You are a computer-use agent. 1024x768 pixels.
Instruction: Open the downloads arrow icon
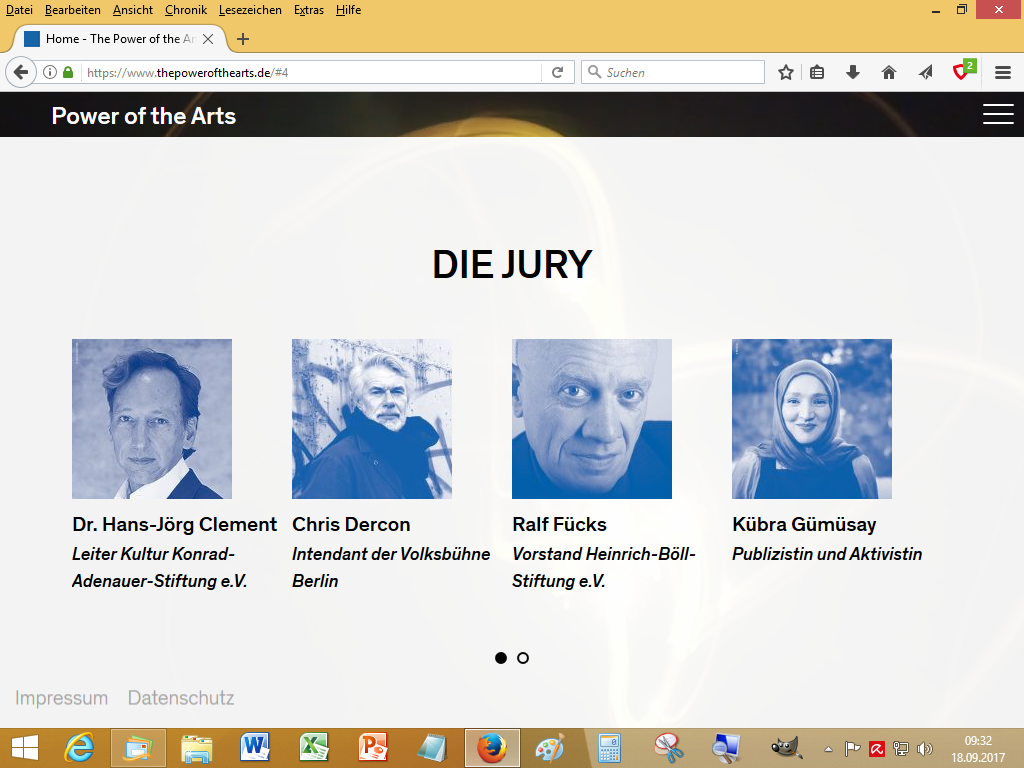[x=852, y=72]
